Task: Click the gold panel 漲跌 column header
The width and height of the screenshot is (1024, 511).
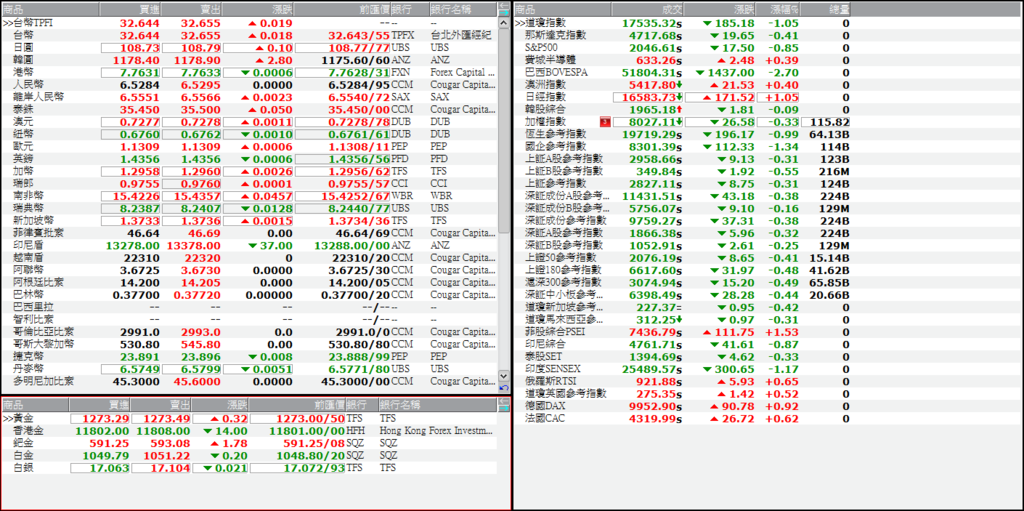Action: 220,404
